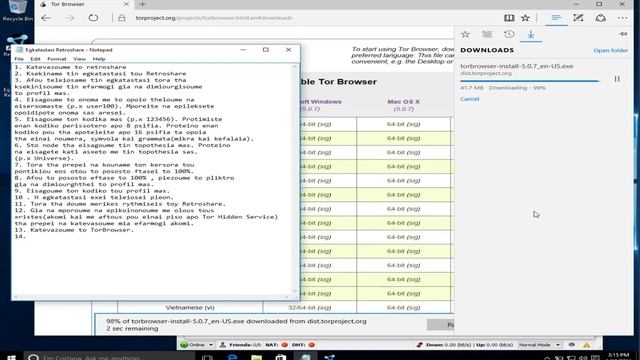Click Retroshare Friends status icon
The image size is (640, 360).
(223, 345)
